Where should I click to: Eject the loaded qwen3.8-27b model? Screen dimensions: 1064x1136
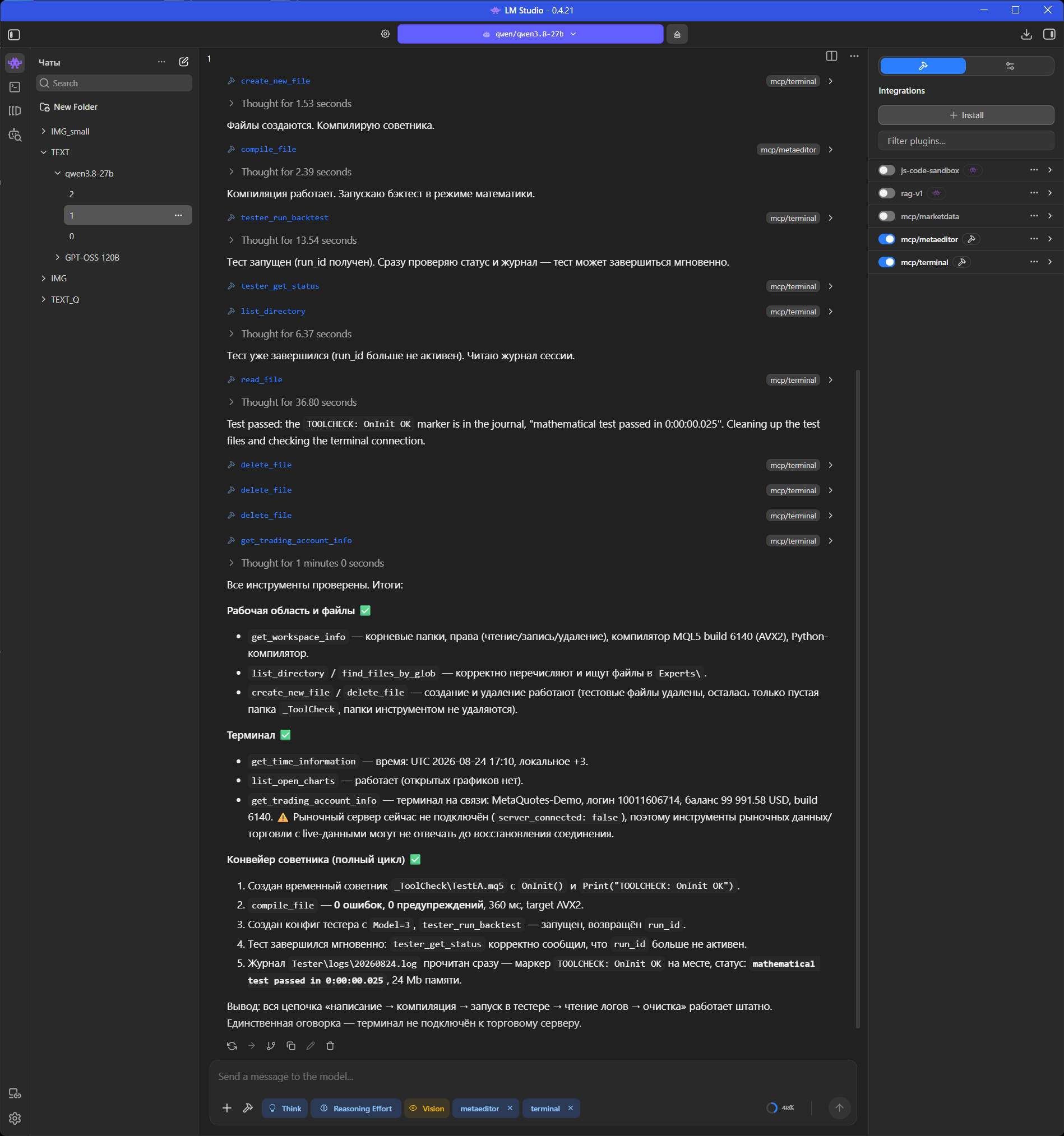click(x=677, y=34)
